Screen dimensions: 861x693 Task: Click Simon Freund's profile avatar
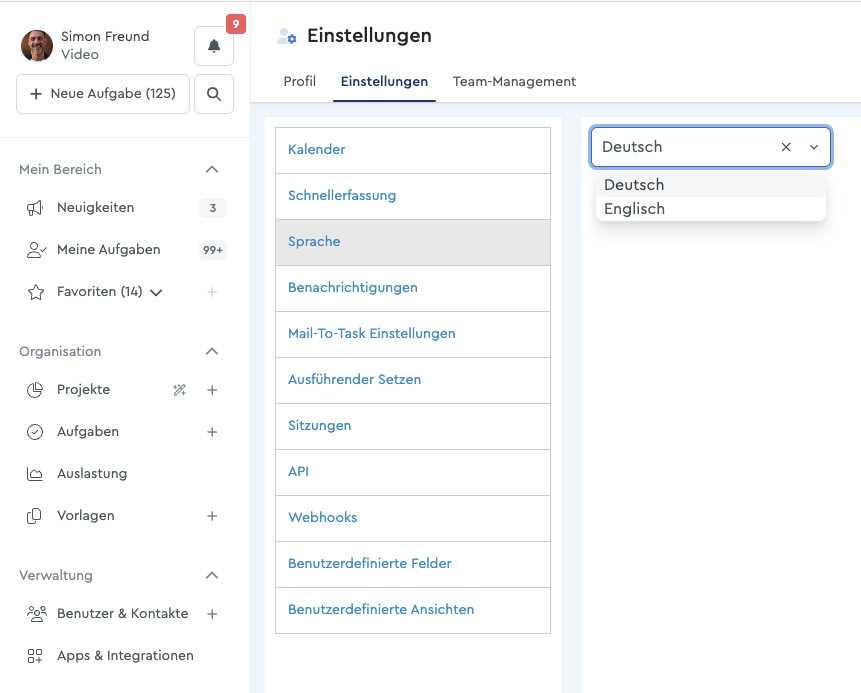pyautogui.click(x=37, y=46)
